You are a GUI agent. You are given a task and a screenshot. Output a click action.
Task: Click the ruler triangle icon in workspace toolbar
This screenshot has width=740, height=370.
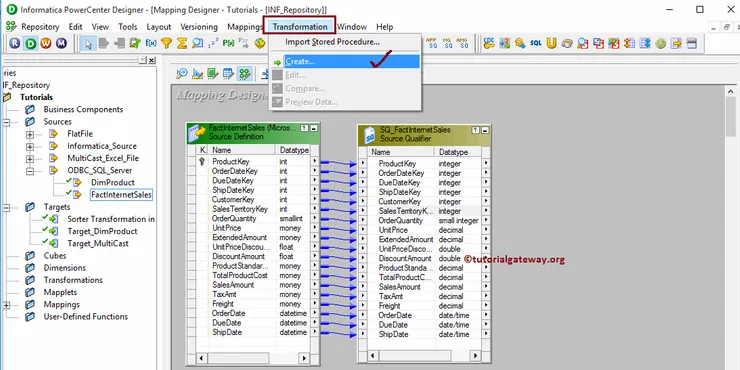pos(197,74)
